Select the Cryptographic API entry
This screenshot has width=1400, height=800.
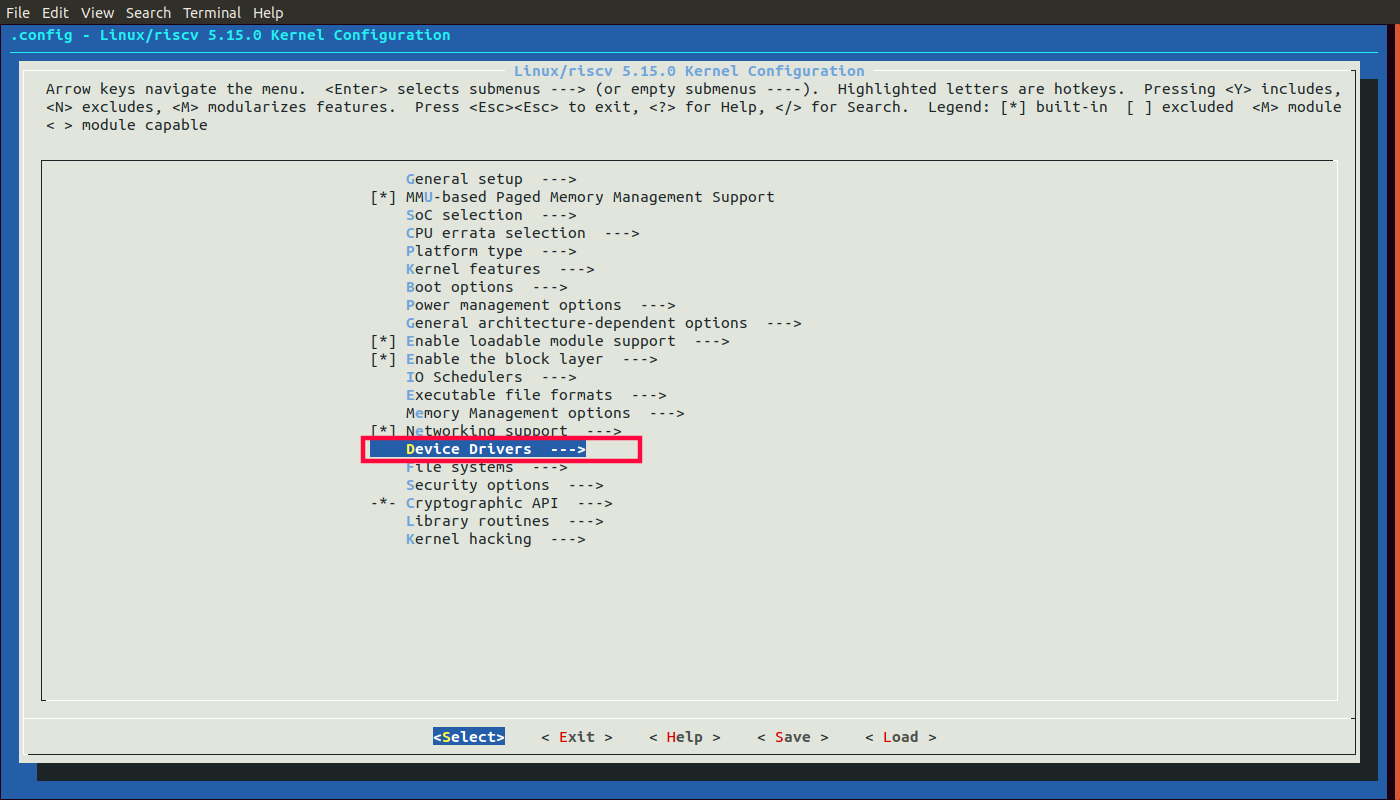pyautogui.click(x=508, y=503)
